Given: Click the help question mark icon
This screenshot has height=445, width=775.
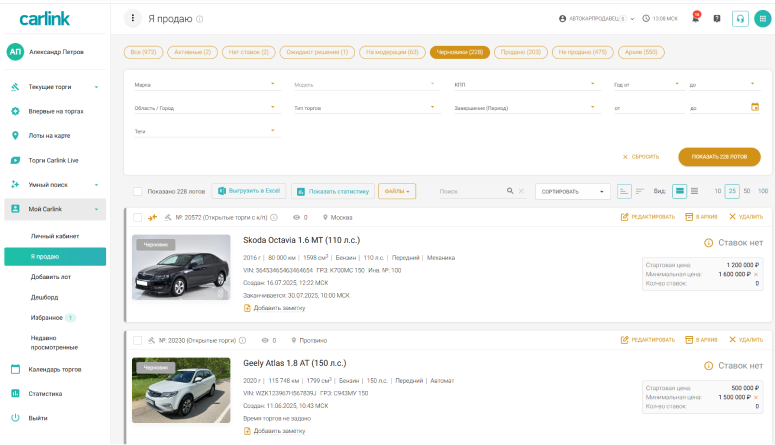Looking at the screenshot, I should click(717, 18).
